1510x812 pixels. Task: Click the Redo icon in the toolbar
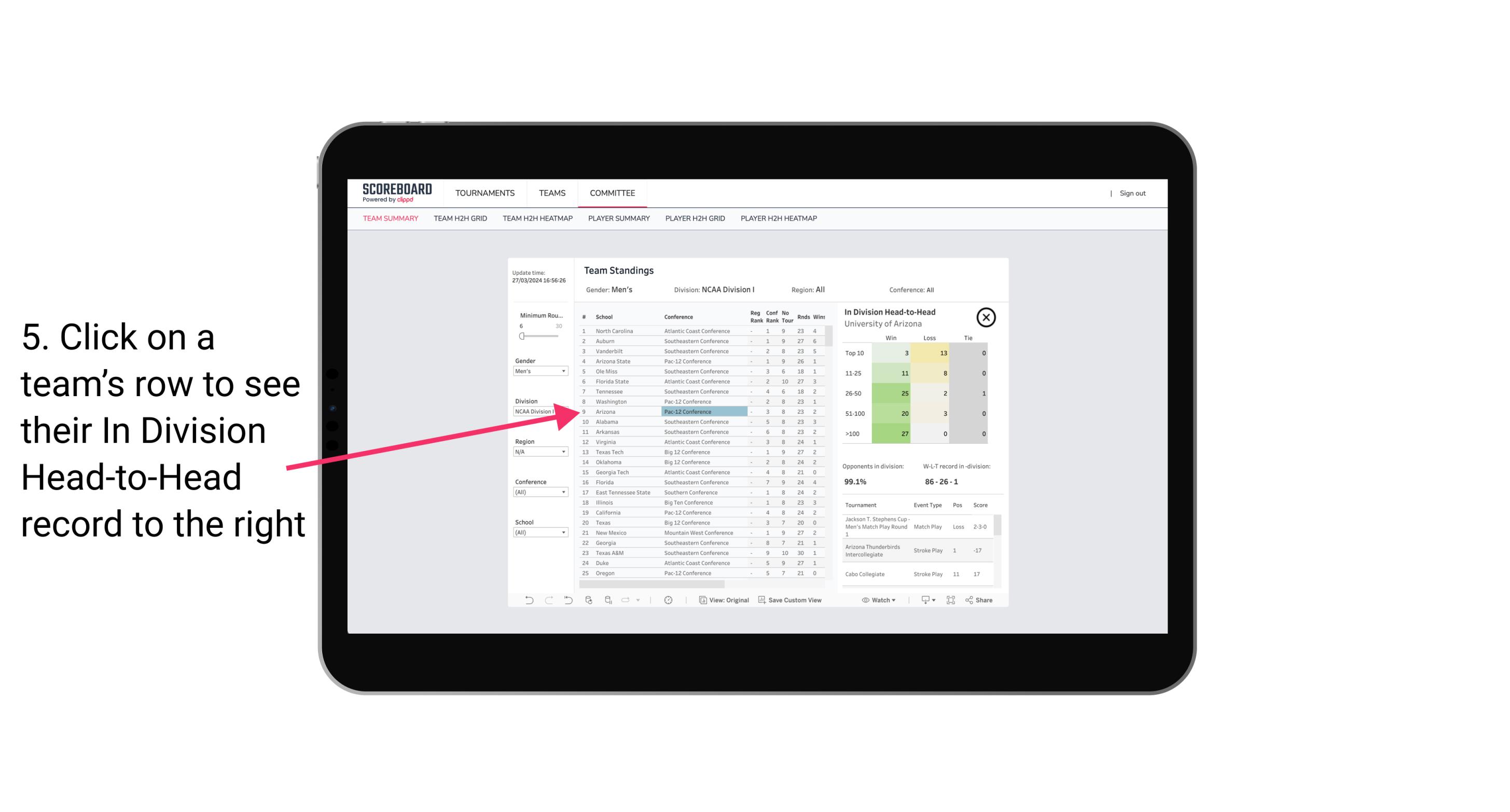(x=548, y=600)
